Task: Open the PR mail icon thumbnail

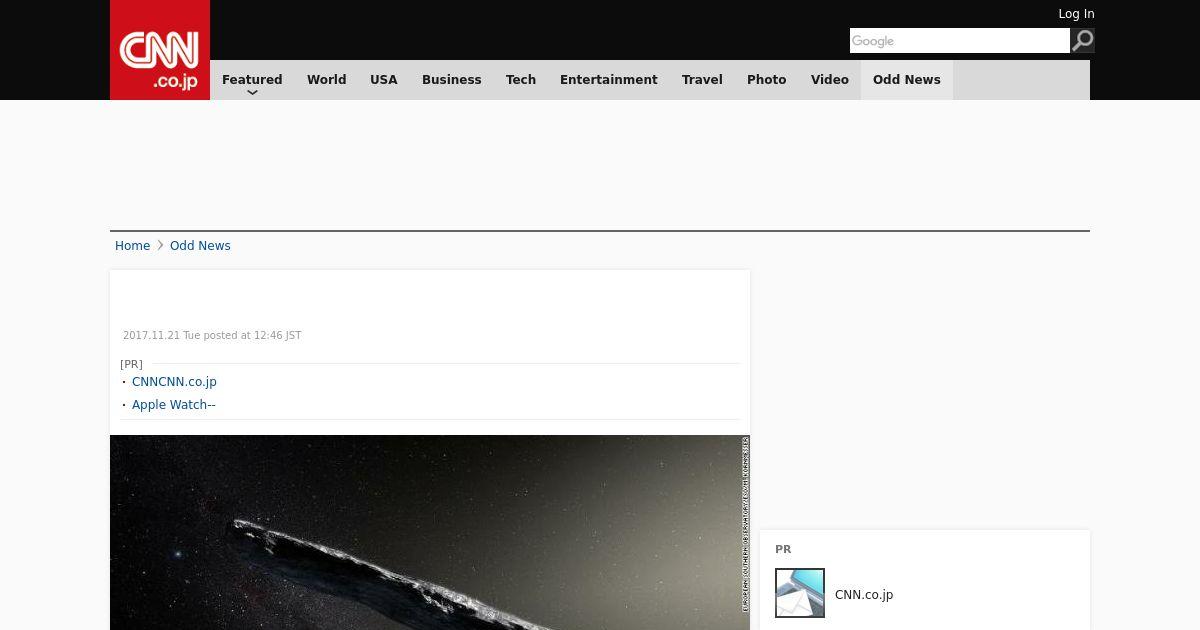Action: (x=800, y=593)
